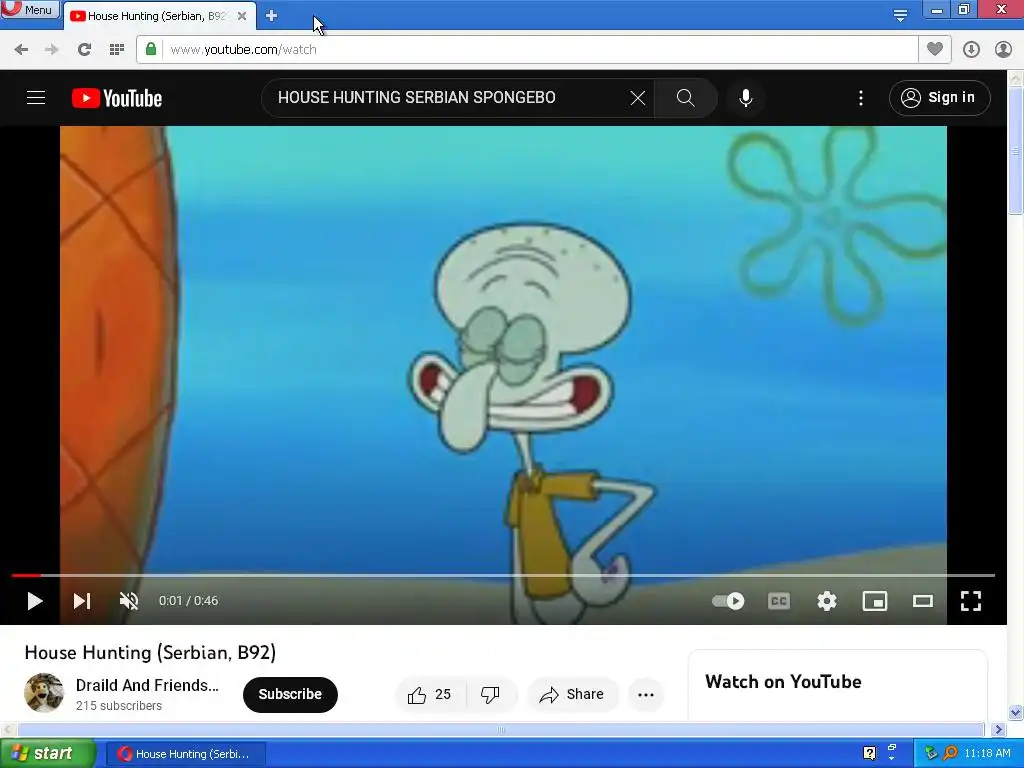
Task: Click video title House Hunting (Serbian, B92)
Action: (x=150, y=652)
